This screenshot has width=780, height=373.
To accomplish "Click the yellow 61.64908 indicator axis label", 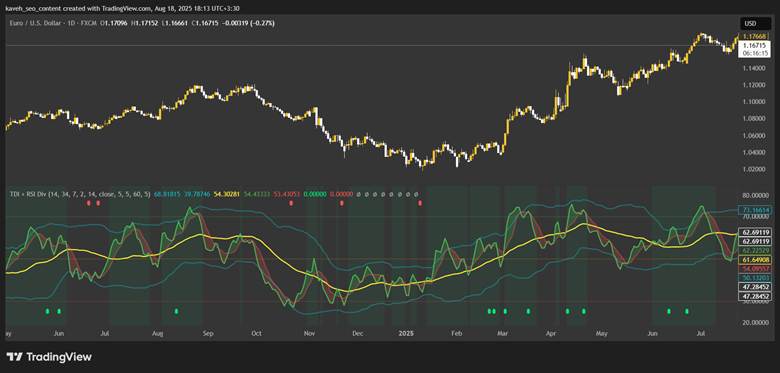I will [755, 260].
